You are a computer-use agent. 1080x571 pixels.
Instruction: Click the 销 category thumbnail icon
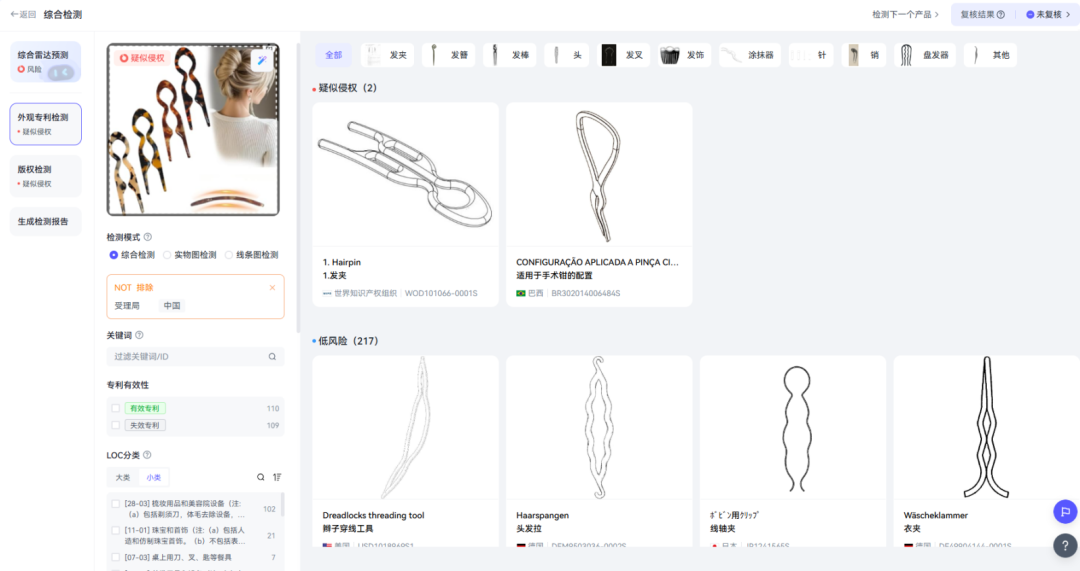853,55
